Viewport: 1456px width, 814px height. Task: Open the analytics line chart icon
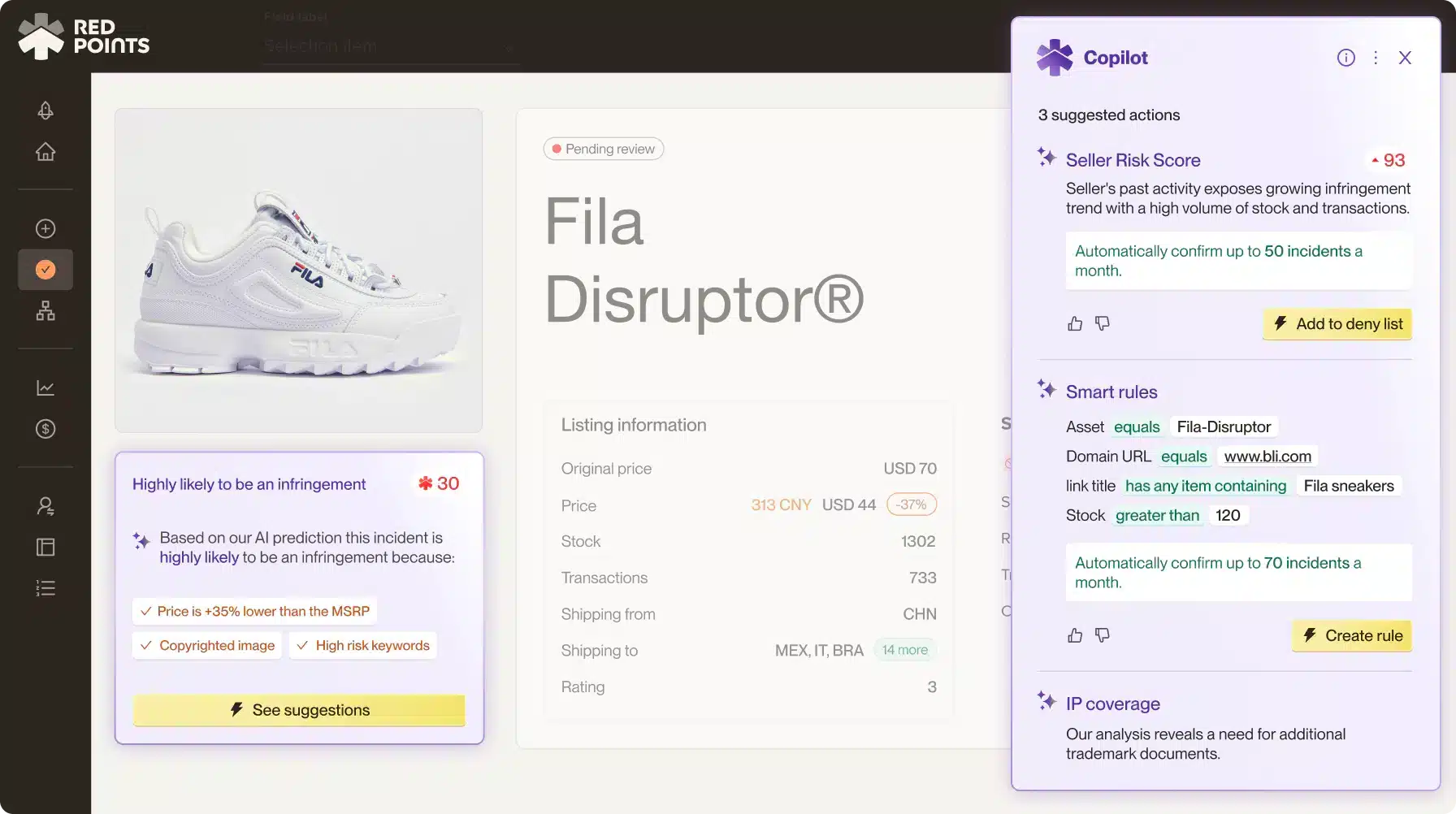[45, 388]
